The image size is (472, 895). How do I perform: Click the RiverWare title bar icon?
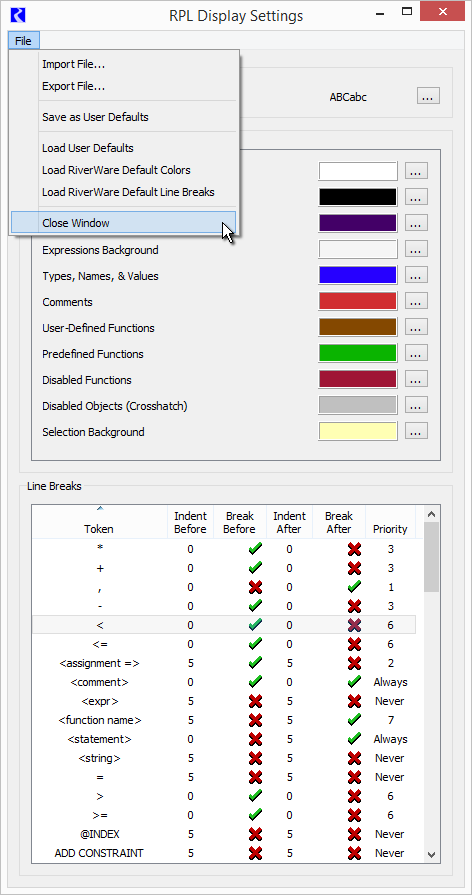click(x=20, y=15)
